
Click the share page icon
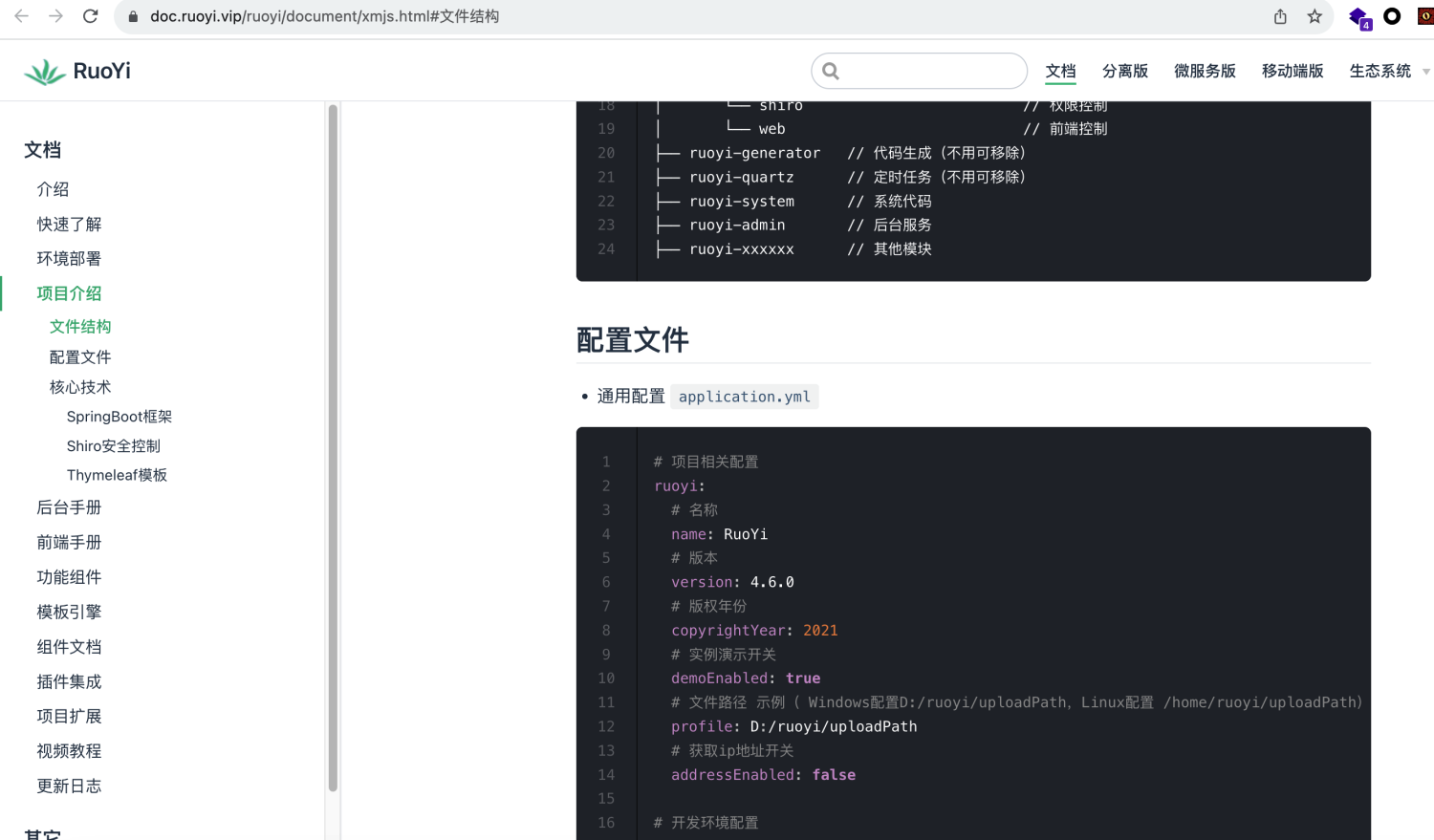[1280, 16]
